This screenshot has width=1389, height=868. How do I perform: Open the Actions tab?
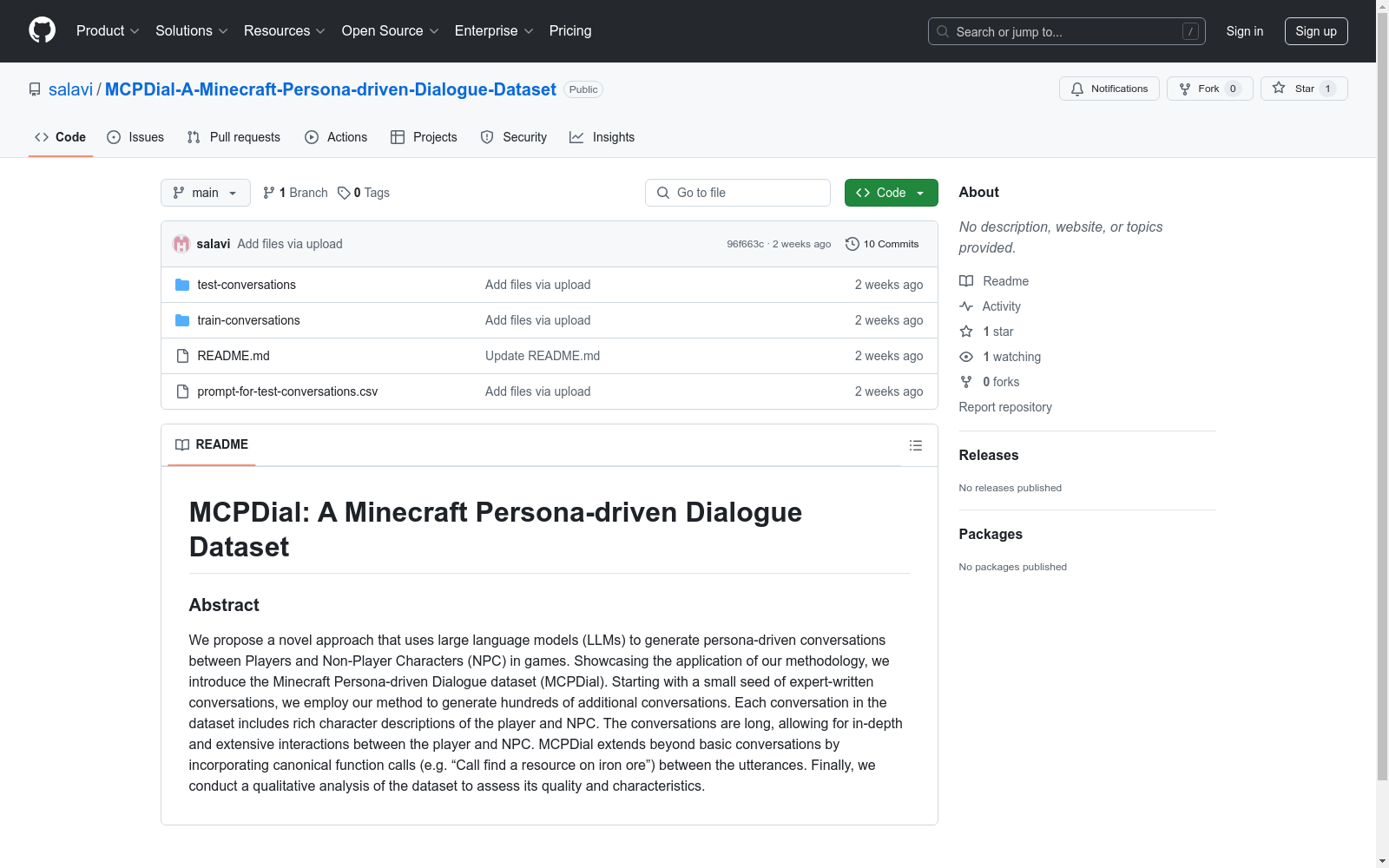(336, 137)
